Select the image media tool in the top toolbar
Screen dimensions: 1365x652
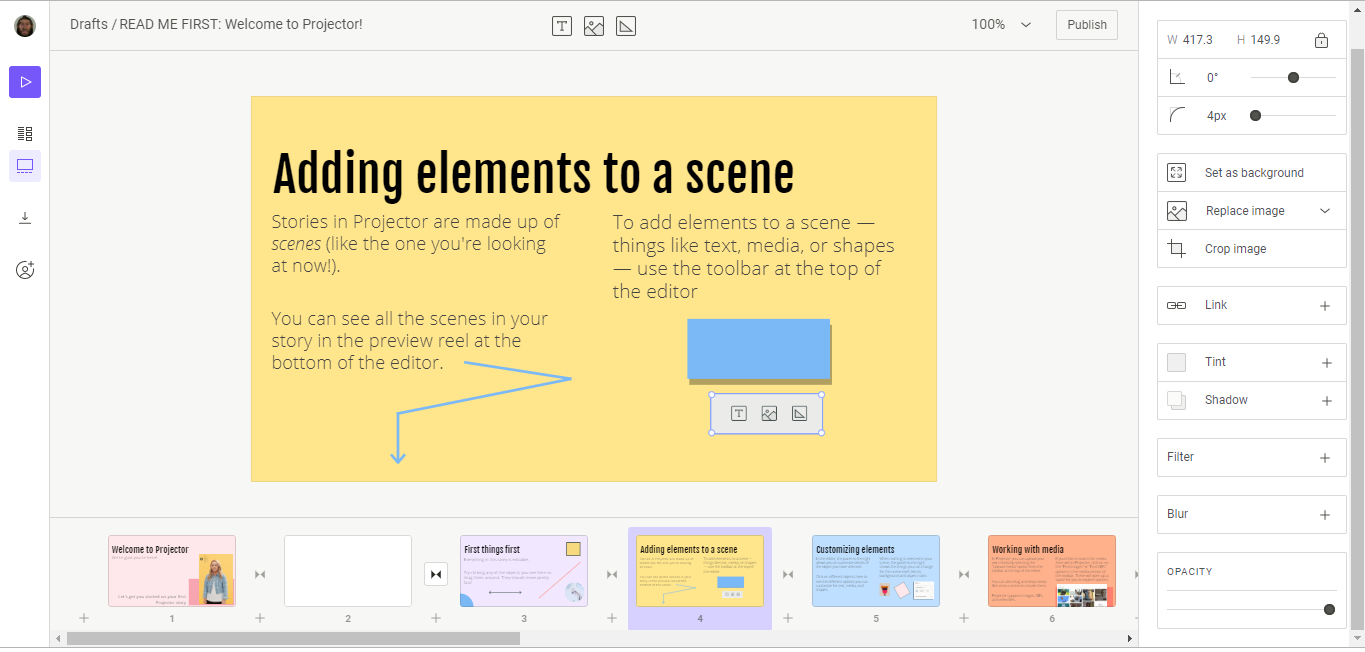[594, 26]
